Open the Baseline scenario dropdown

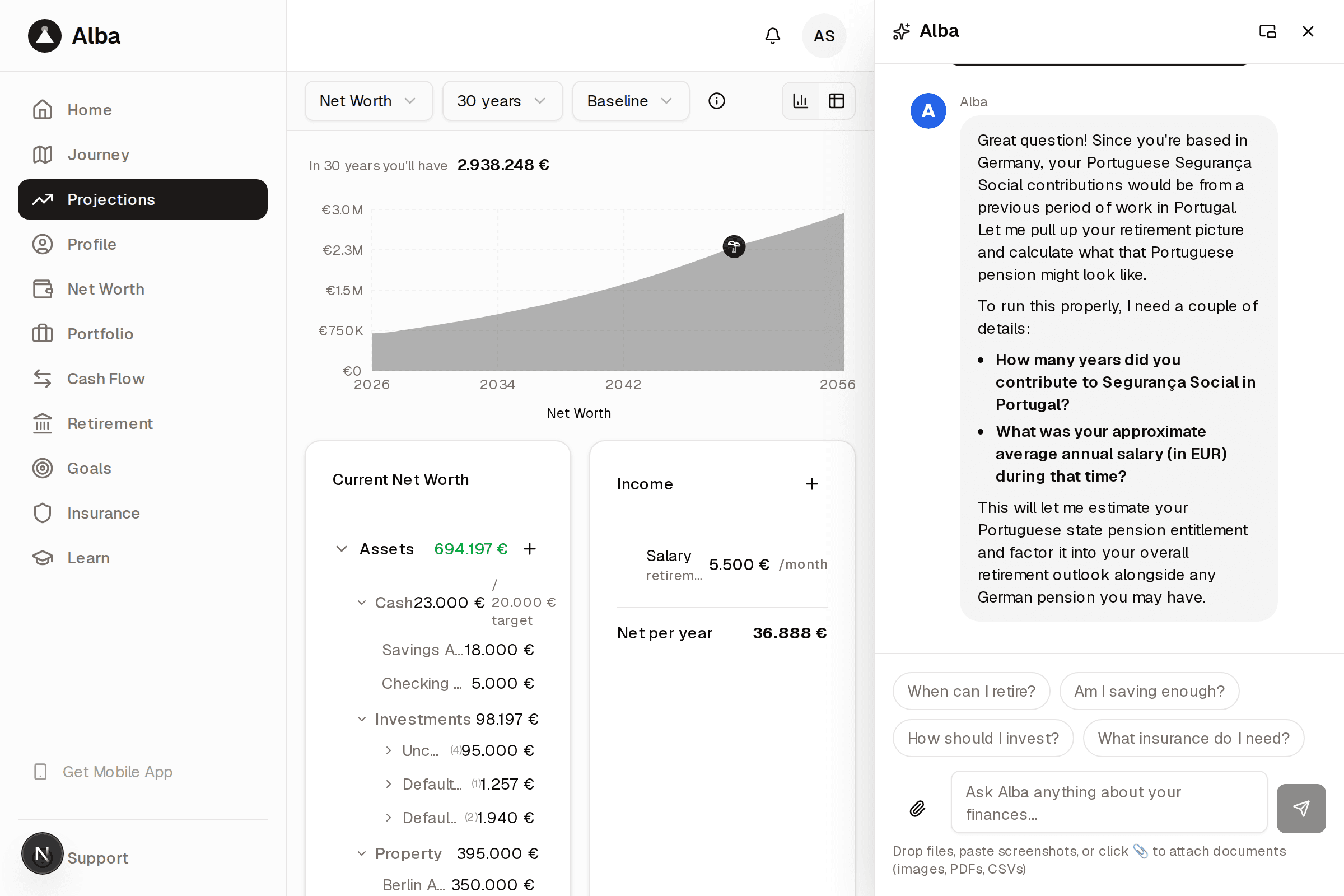tap(631, 101)
